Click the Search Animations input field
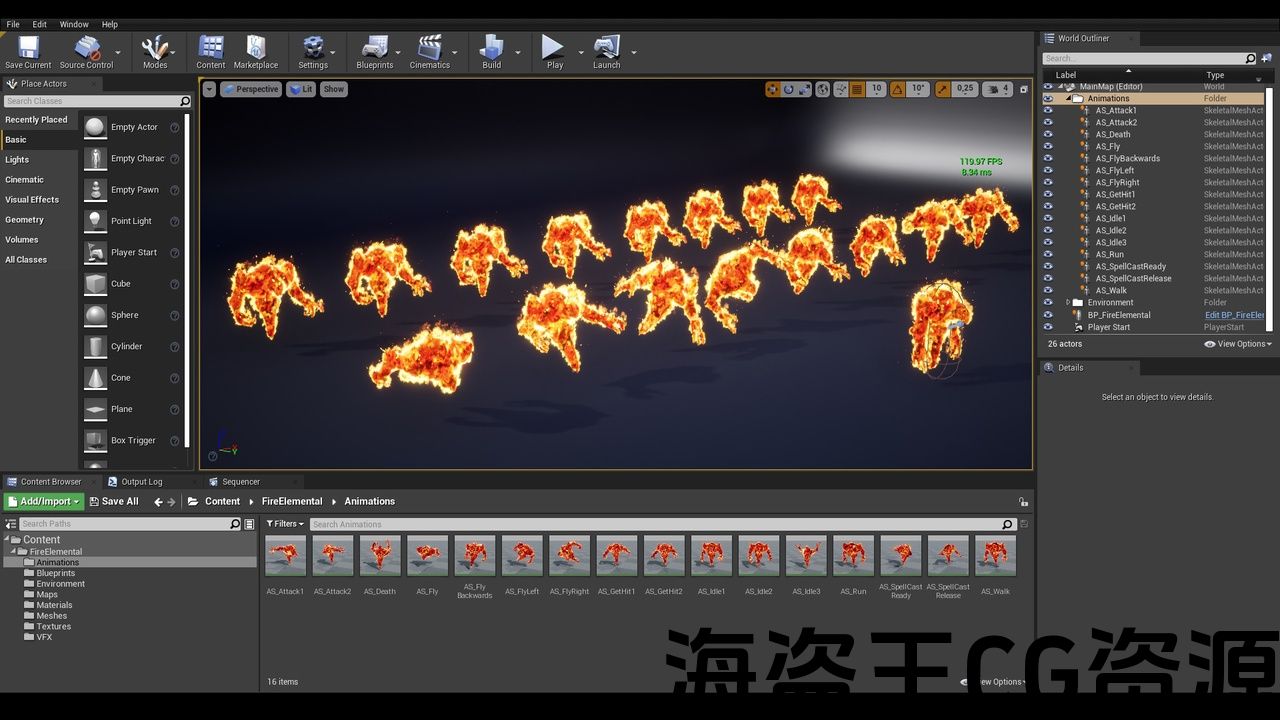The height and width of the screenshot is (720, 1280). point(655,524)
